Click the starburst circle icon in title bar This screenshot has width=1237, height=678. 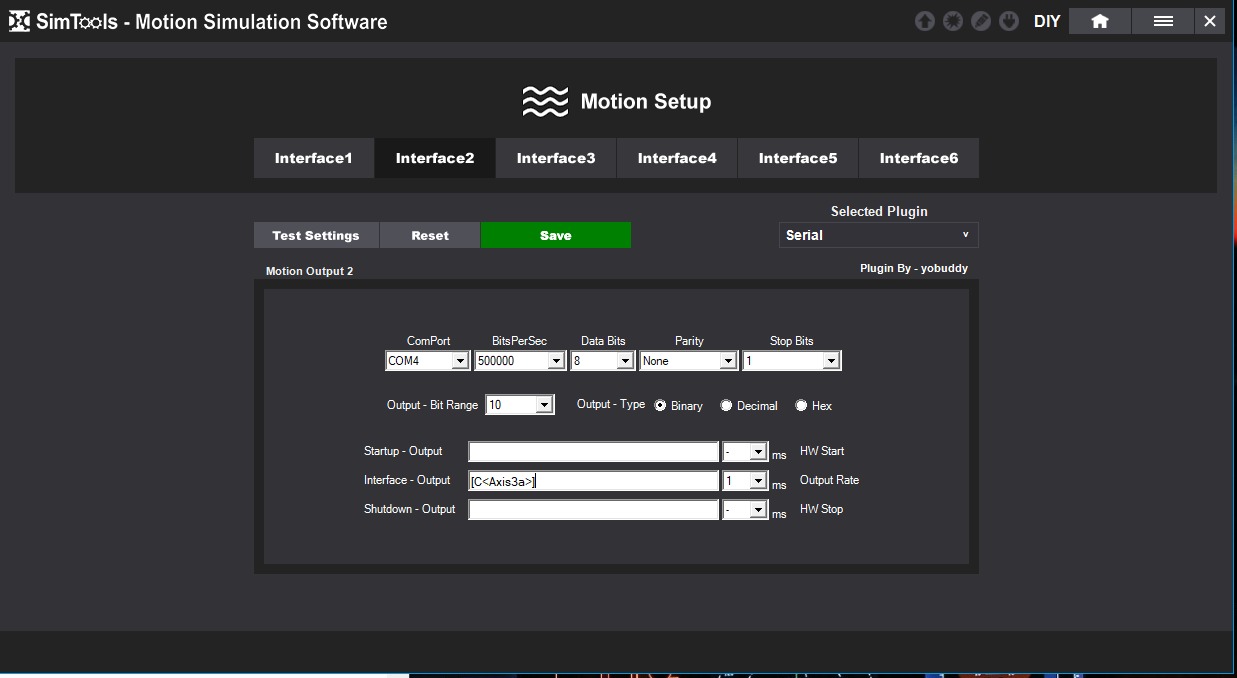point(953,21)
